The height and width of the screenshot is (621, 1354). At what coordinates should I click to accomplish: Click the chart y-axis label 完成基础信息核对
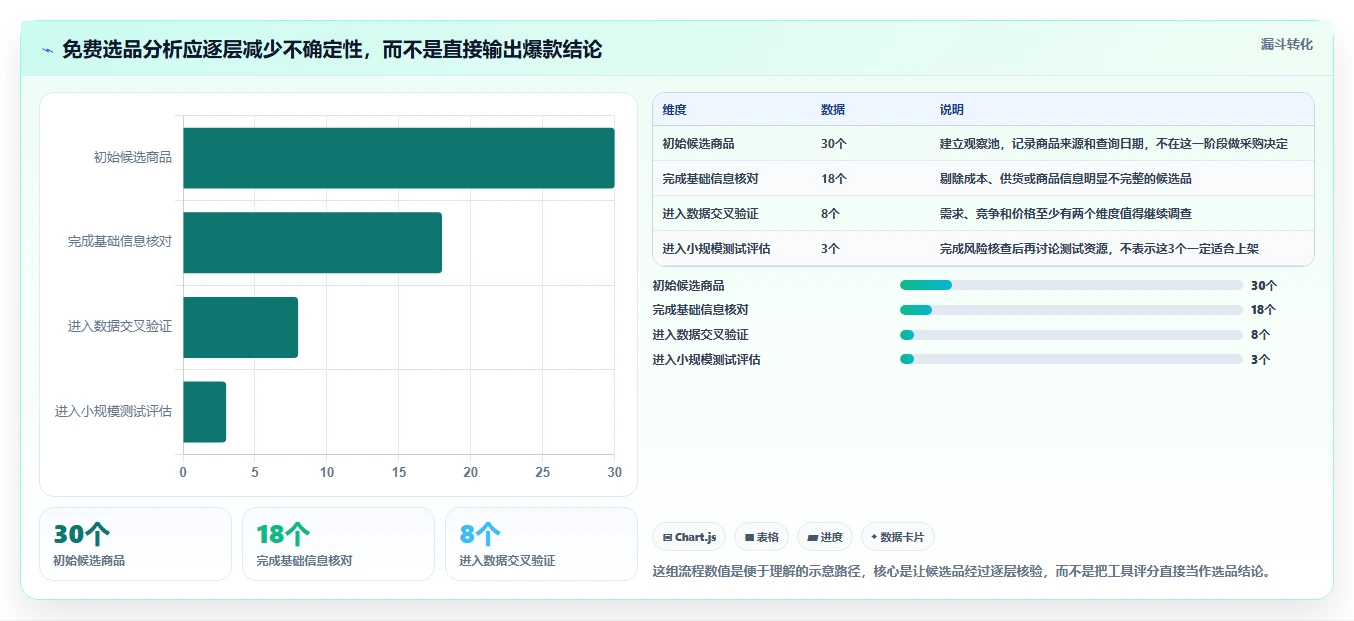coord(120,242)
